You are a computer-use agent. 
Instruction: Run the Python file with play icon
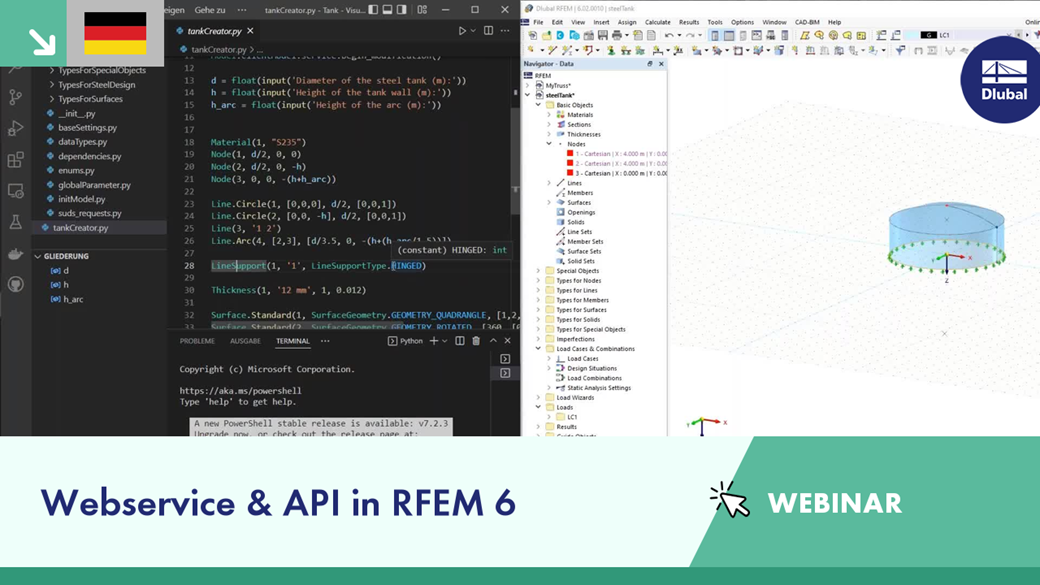pos(462,31)
